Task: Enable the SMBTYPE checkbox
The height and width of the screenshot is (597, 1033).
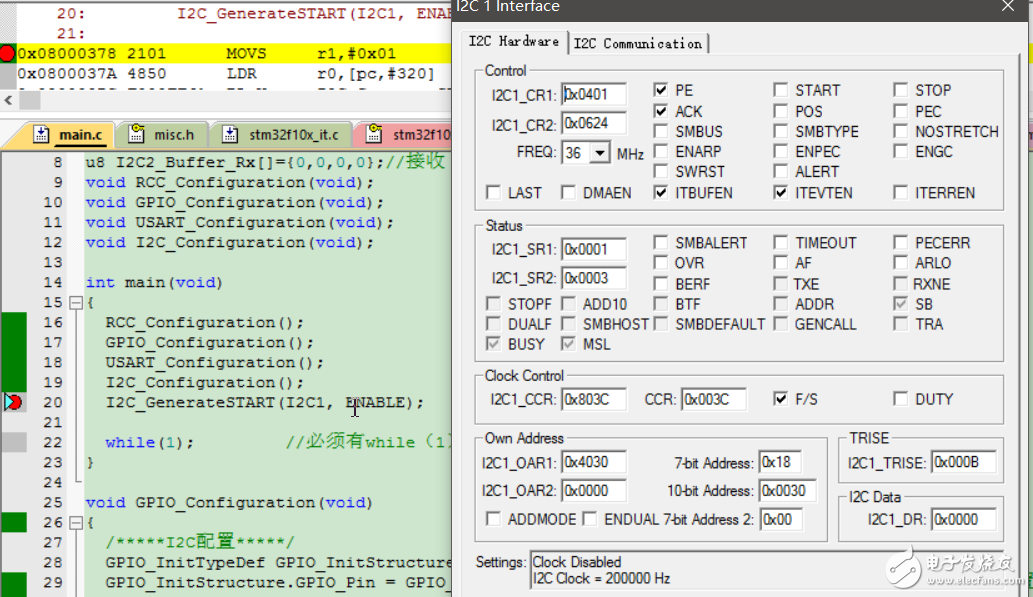Action: click(781, 131)
